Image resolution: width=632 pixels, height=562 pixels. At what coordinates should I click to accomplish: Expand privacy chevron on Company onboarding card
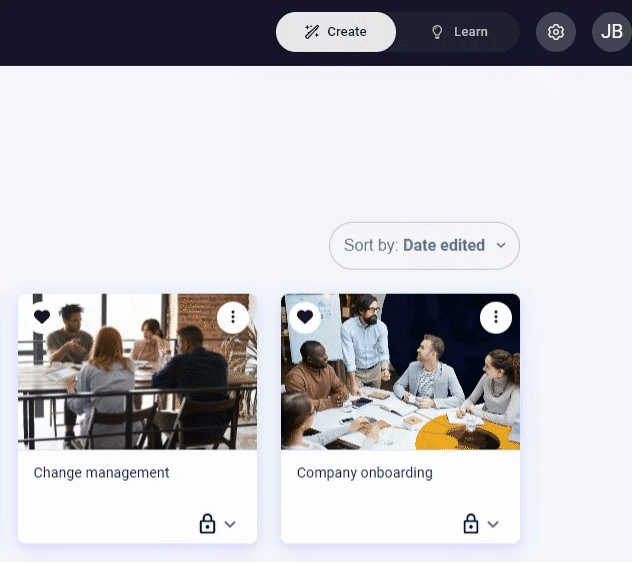(493, 524)
